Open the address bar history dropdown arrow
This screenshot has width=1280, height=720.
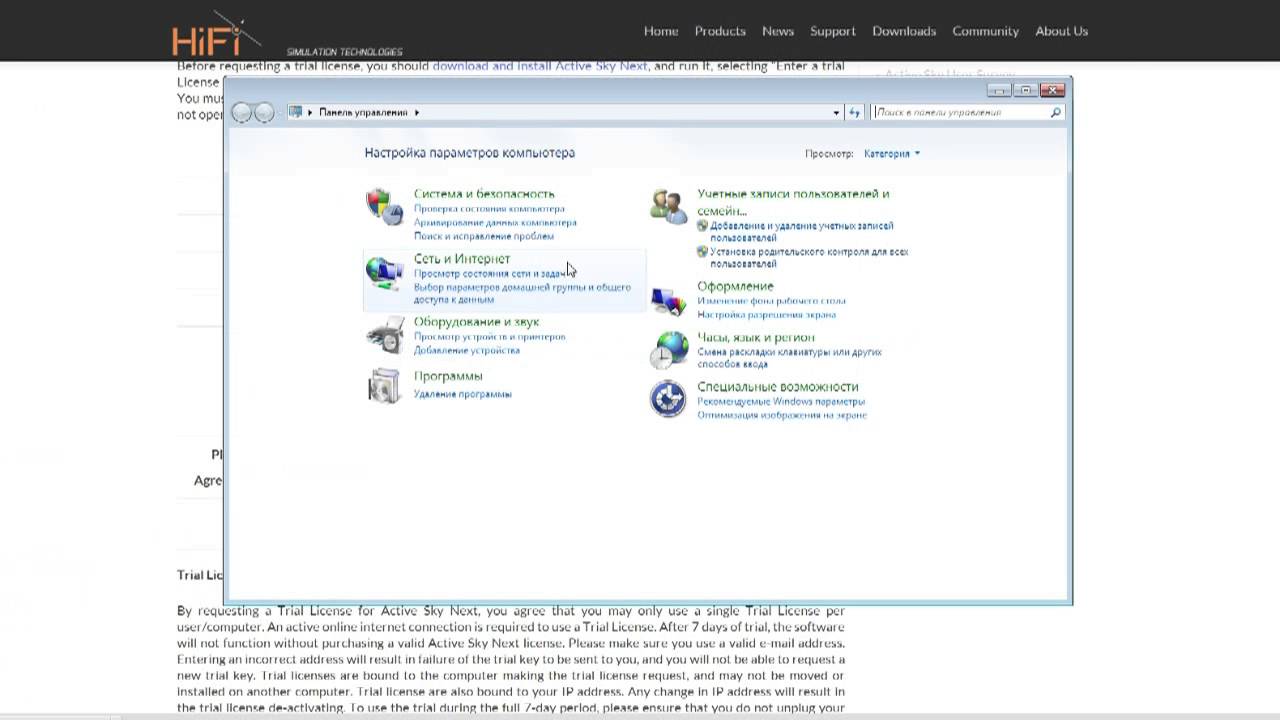pos(836,113)
